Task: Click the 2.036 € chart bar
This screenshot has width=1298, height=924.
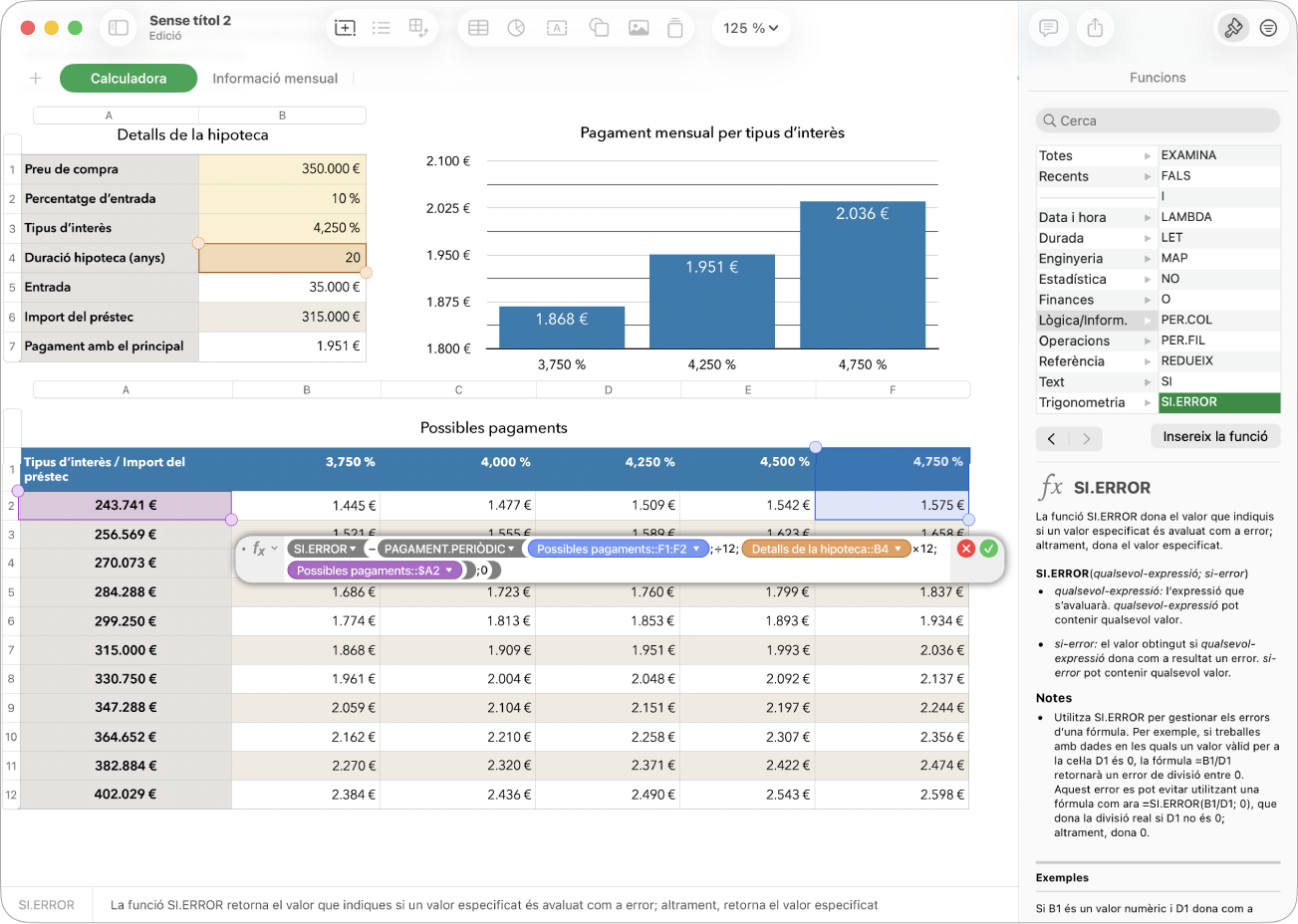Action: click(x=863, y=275)
